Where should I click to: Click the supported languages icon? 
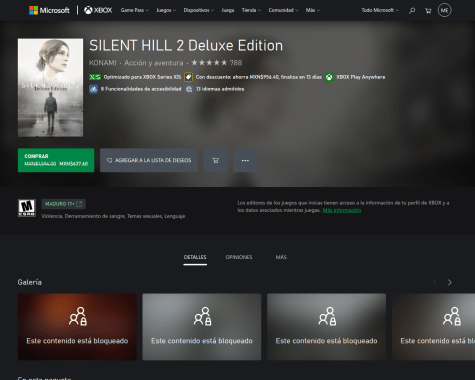[189, 89]
